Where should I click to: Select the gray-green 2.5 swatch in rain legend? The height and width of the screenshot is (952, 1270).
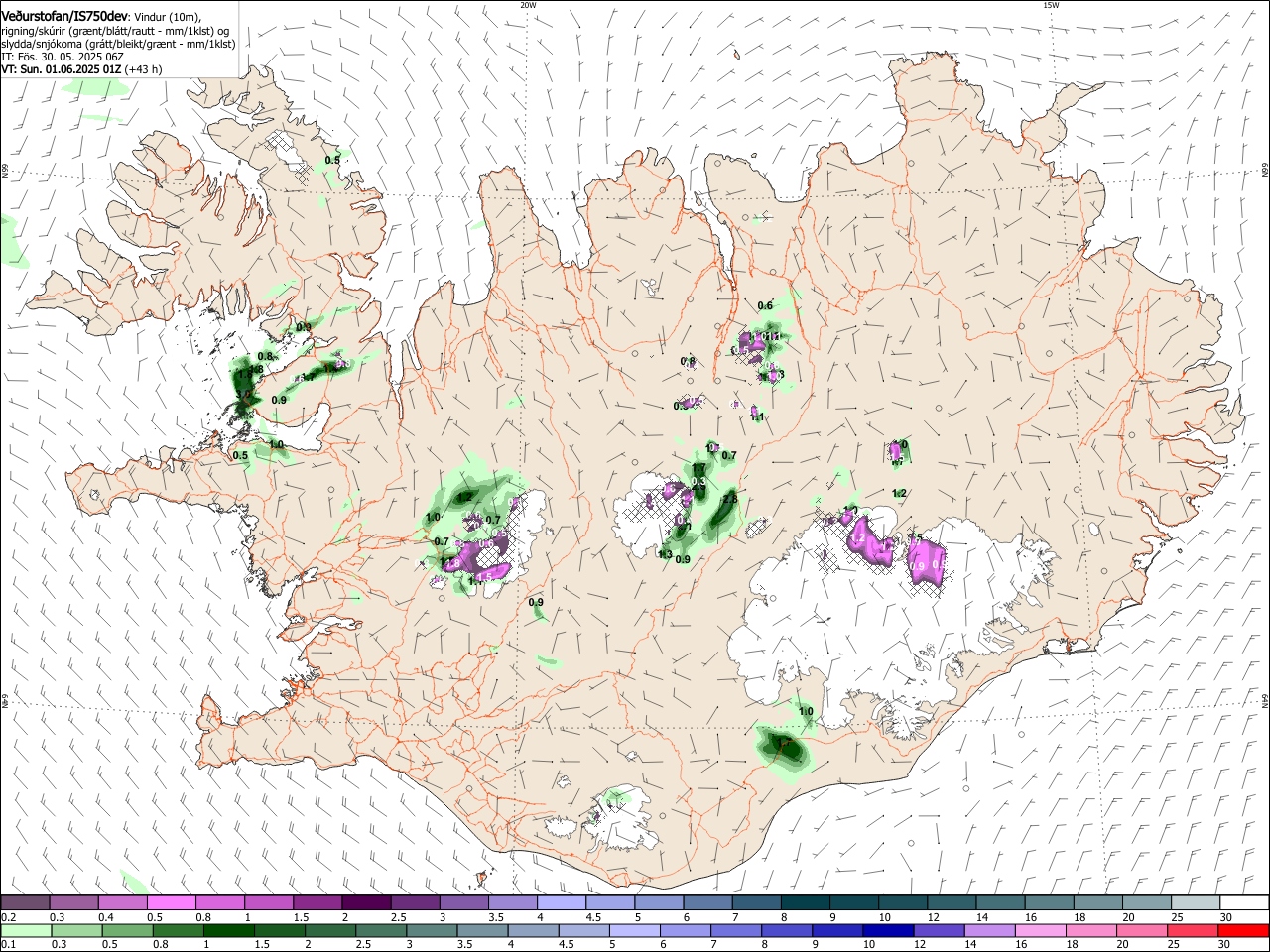pos(380,930)
